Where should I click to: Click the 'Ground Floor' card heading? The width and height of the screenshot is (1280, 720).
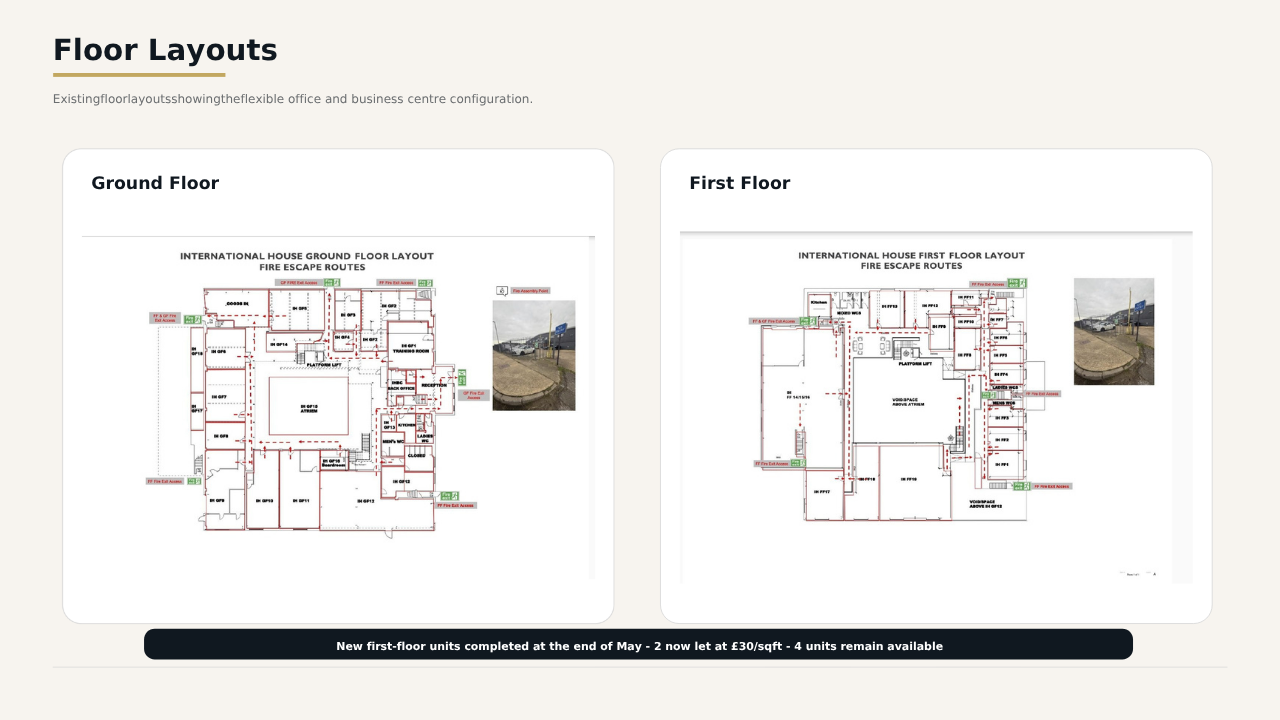coord(155,183)
